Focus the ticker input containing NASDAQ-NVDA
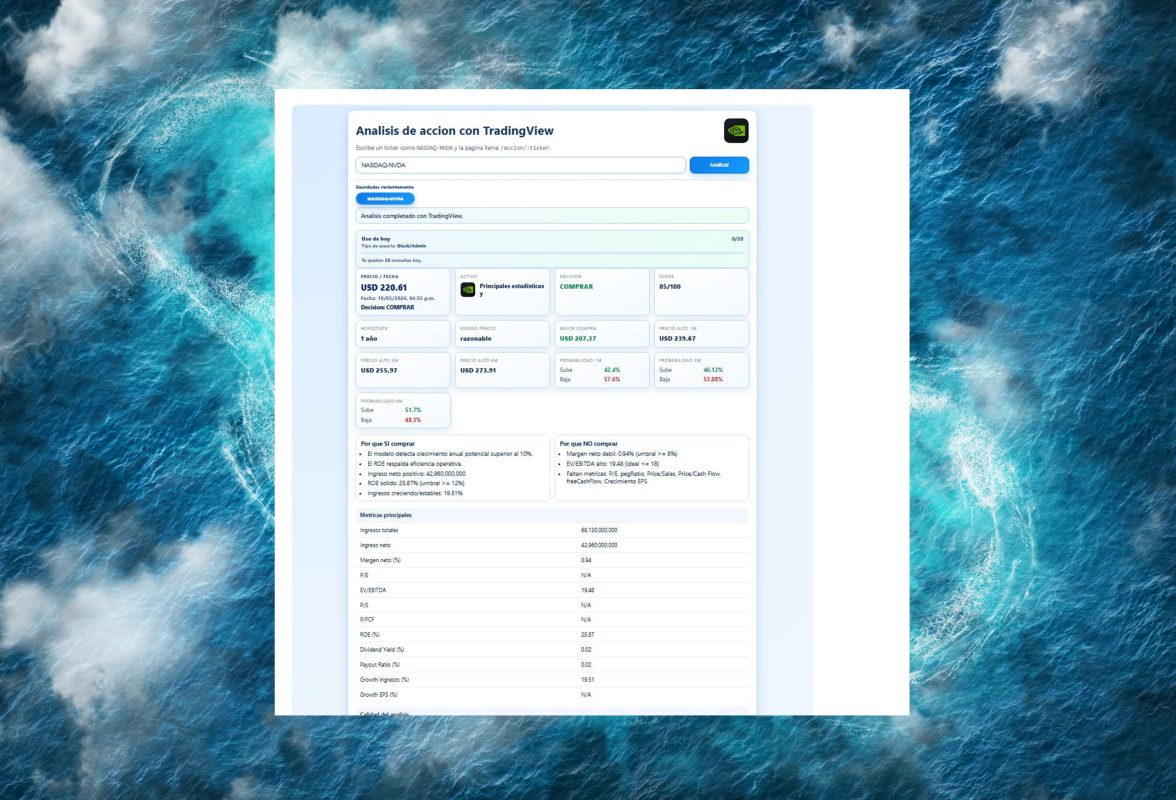 (520, 165)
